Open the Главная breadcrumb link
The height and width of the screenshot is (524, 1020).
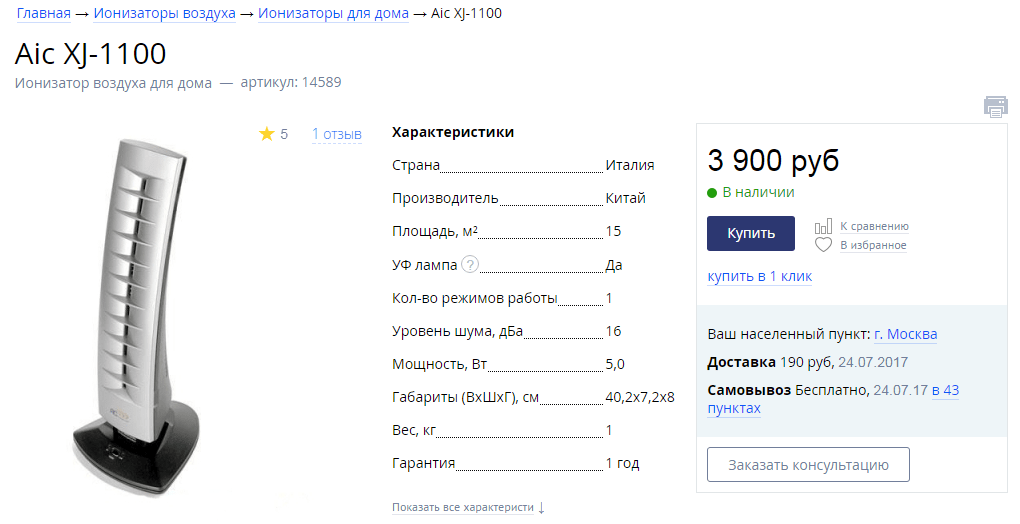click(44, 13)
